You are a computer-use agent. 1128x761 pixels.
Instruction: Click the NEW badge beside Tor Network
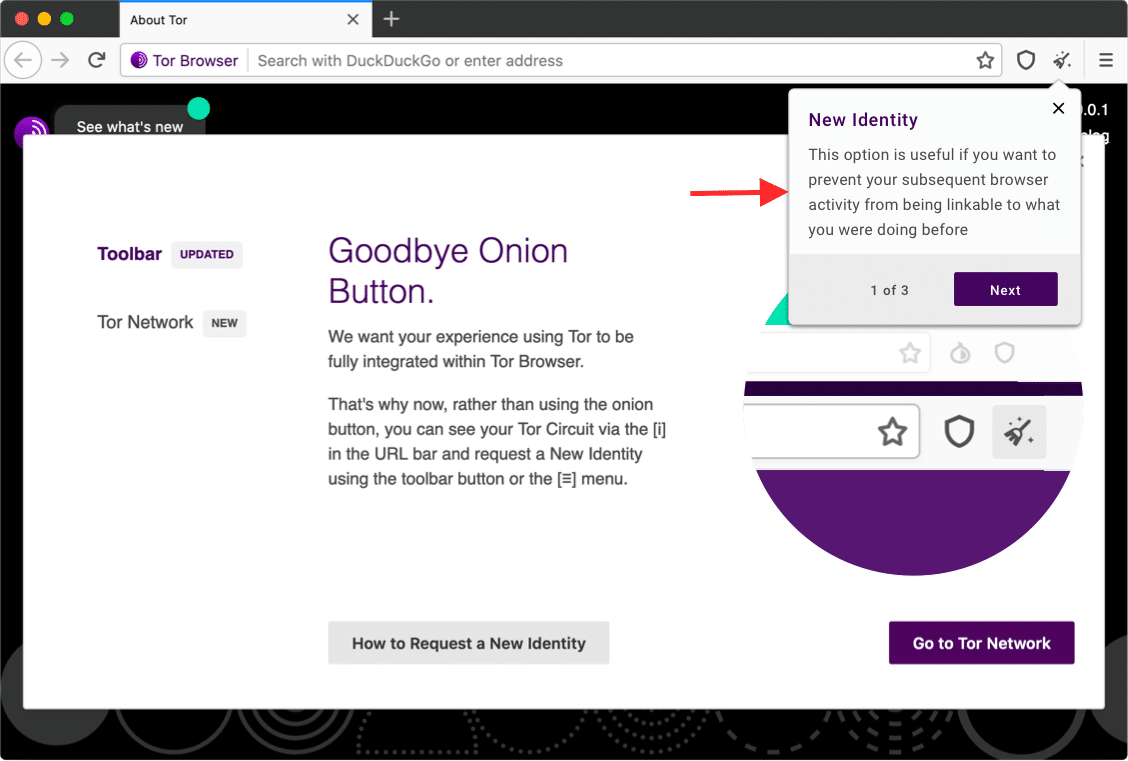pos(224,323)
